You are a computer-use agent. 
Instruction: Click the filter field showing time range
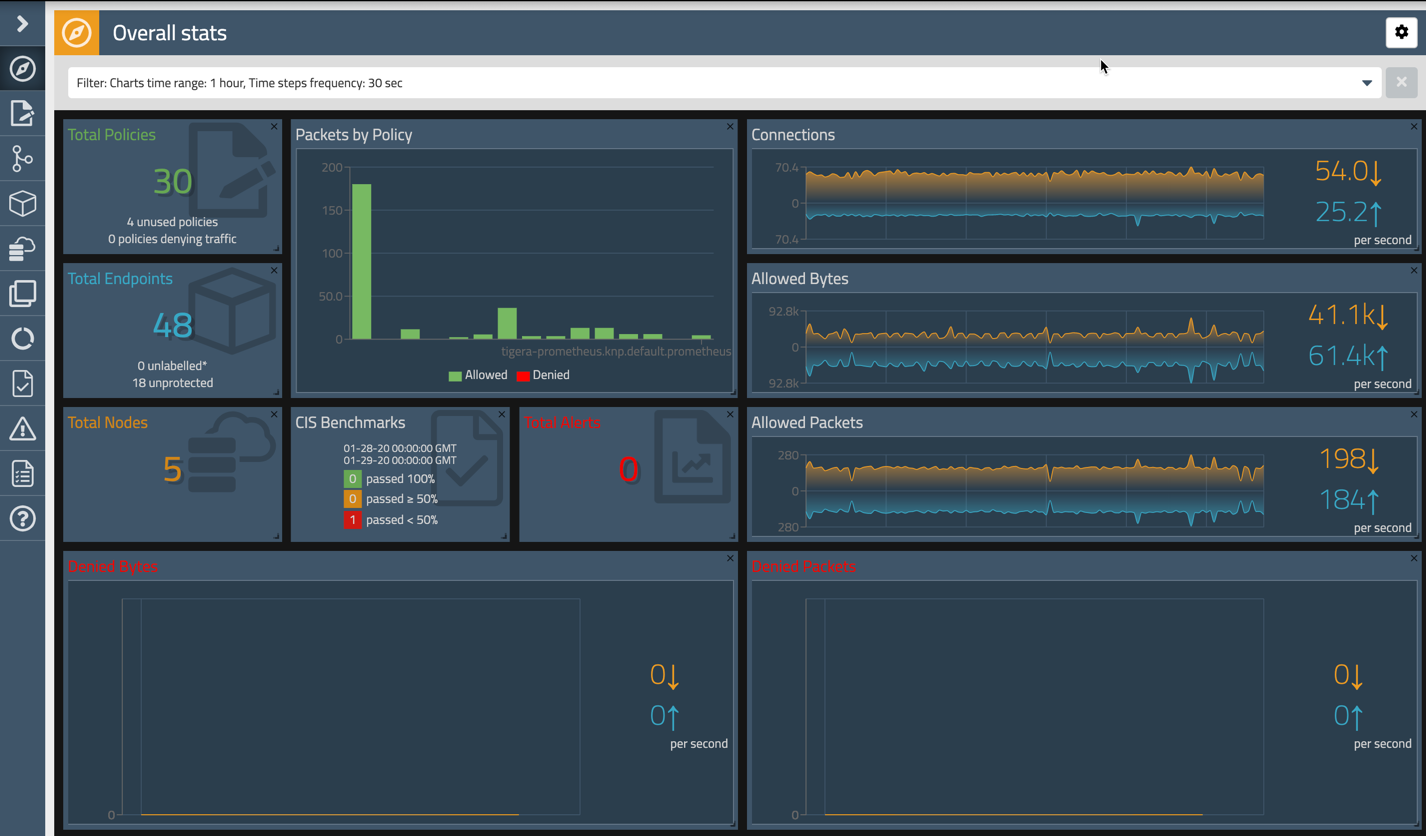[x=724, y=83]
